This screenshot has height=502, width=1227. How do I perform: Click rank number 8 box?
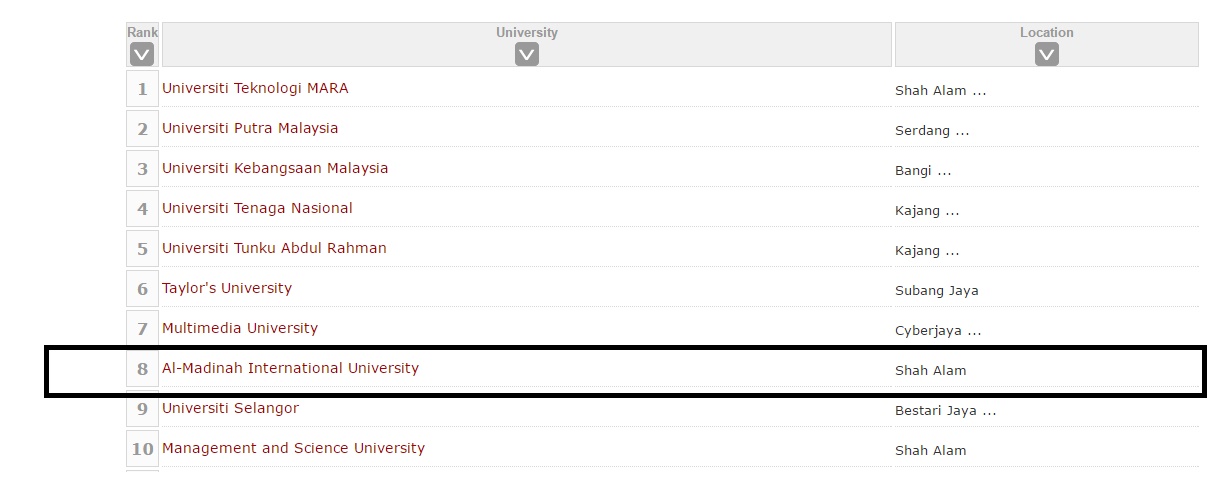click(x=142, y=369)
